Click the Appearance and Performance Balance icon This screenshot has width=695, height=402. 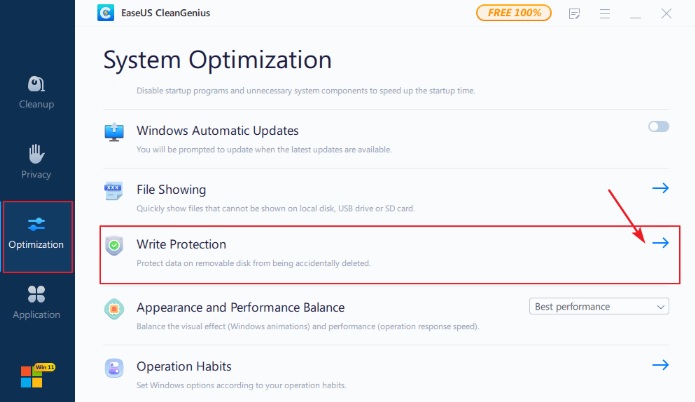115,310
